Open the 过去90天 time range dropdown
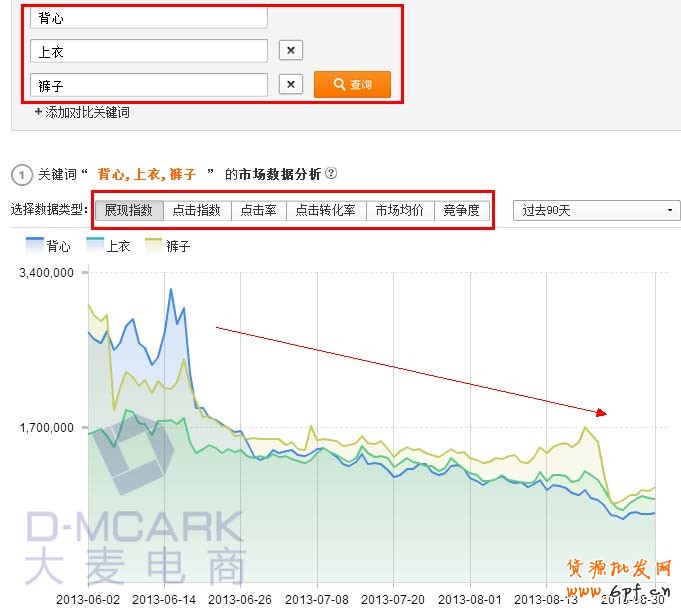 596,210
